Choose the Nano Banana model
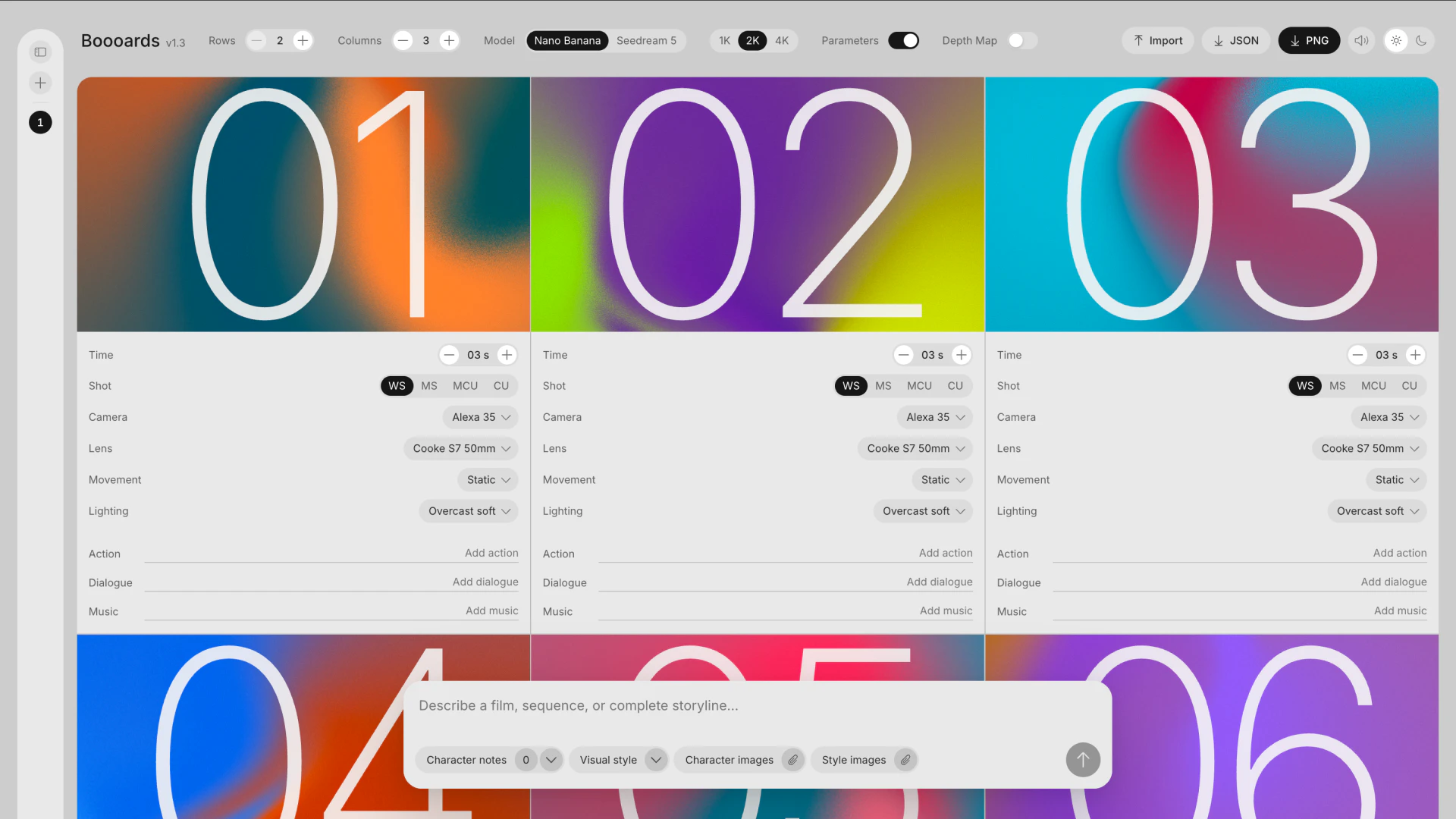Viewport: 1456px width, 819px height. 567,40
